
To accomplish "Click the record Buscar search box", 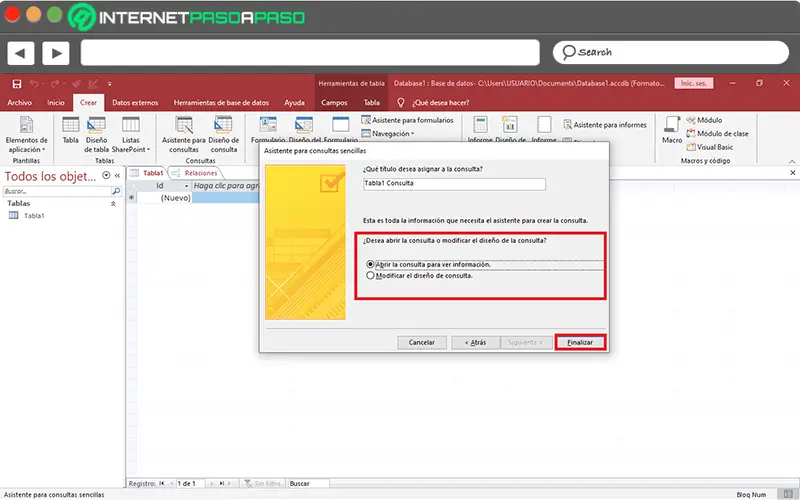I will click(308, 483).
